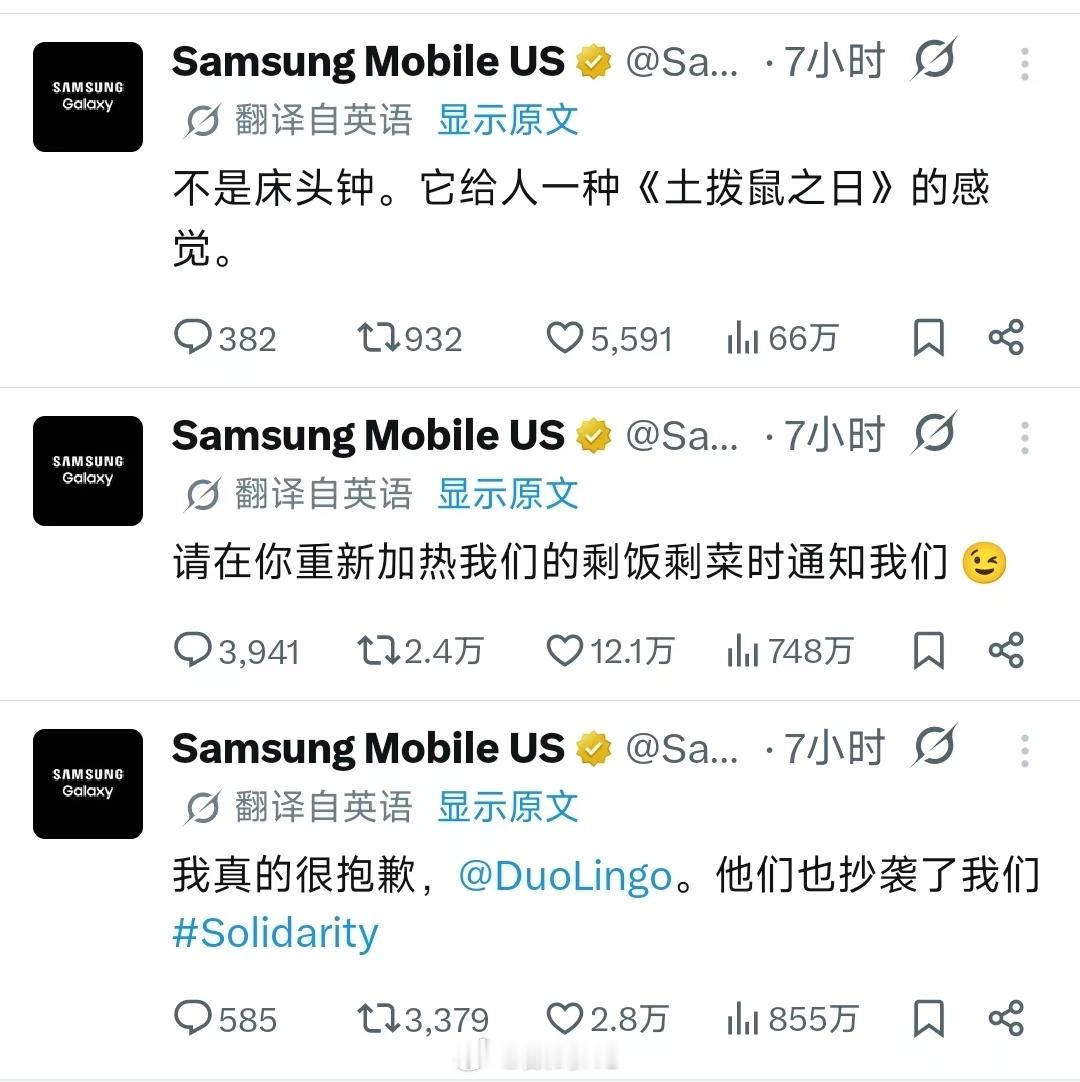1080x1082 pixels.
Task: Share the DuoLingo apology tweet
Action: [x=1006, y=1019]
